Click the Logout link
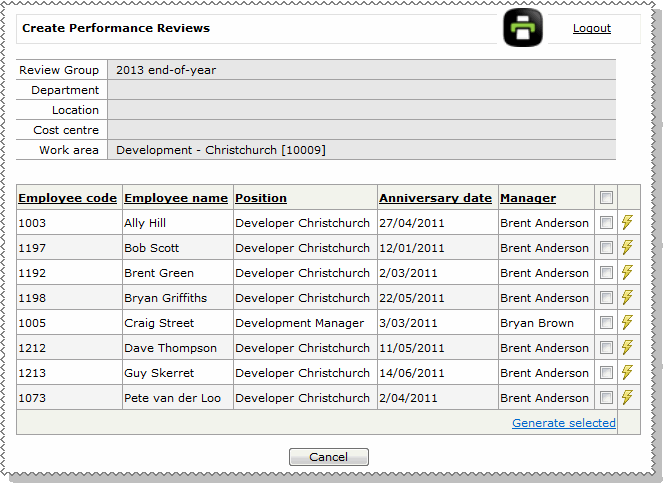Image resolution: width=672 pixels, height=492 pixels. (592, 28)
